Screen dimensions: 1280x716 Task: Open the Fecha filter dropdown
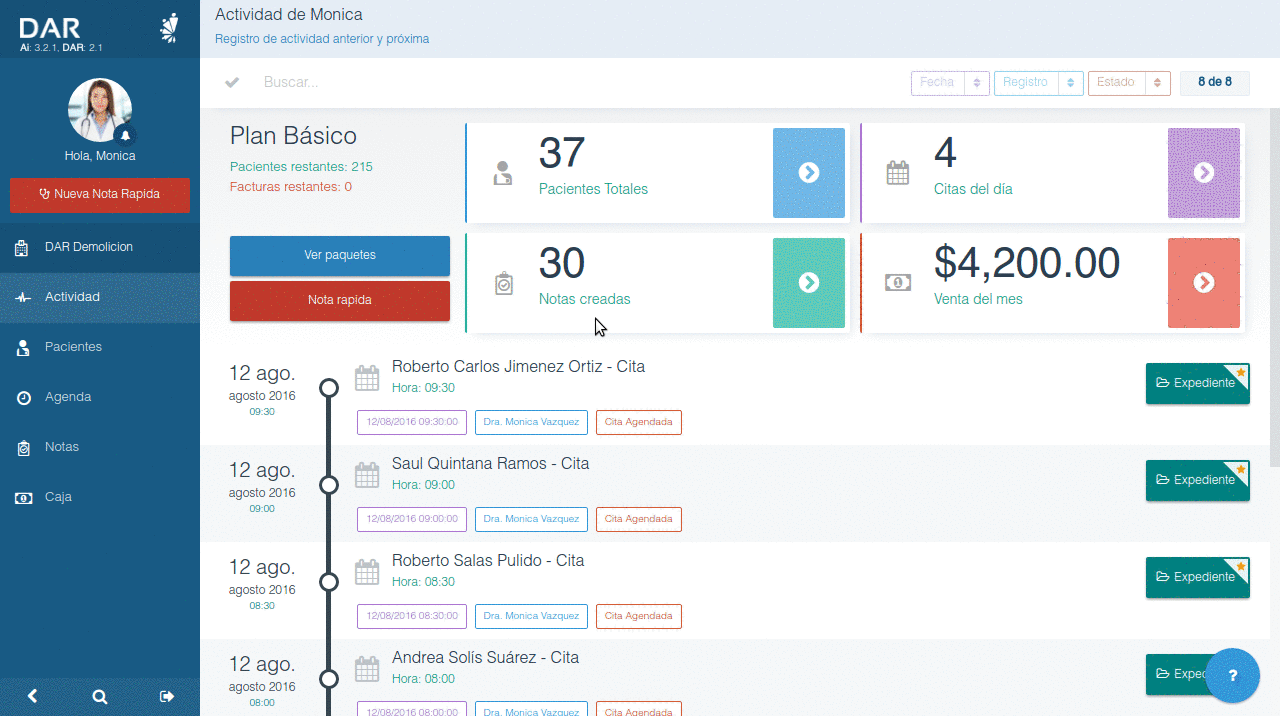950,83
